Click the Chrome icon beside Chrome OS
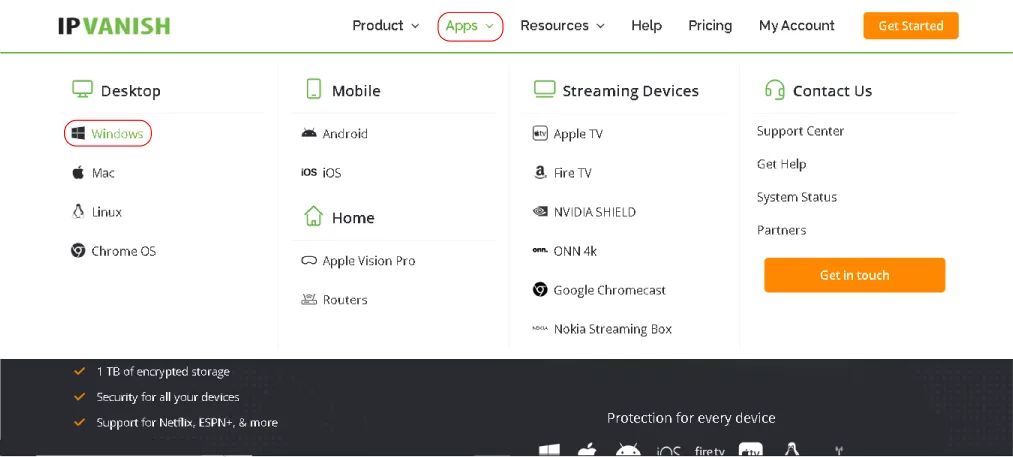 point(78,251)
